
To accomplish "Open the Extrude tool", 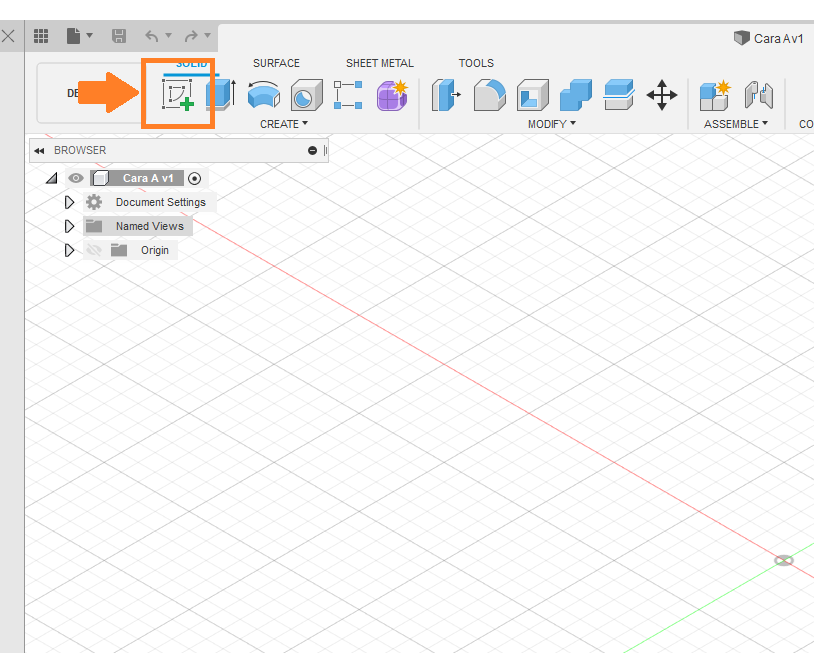I will click(219, 93).
